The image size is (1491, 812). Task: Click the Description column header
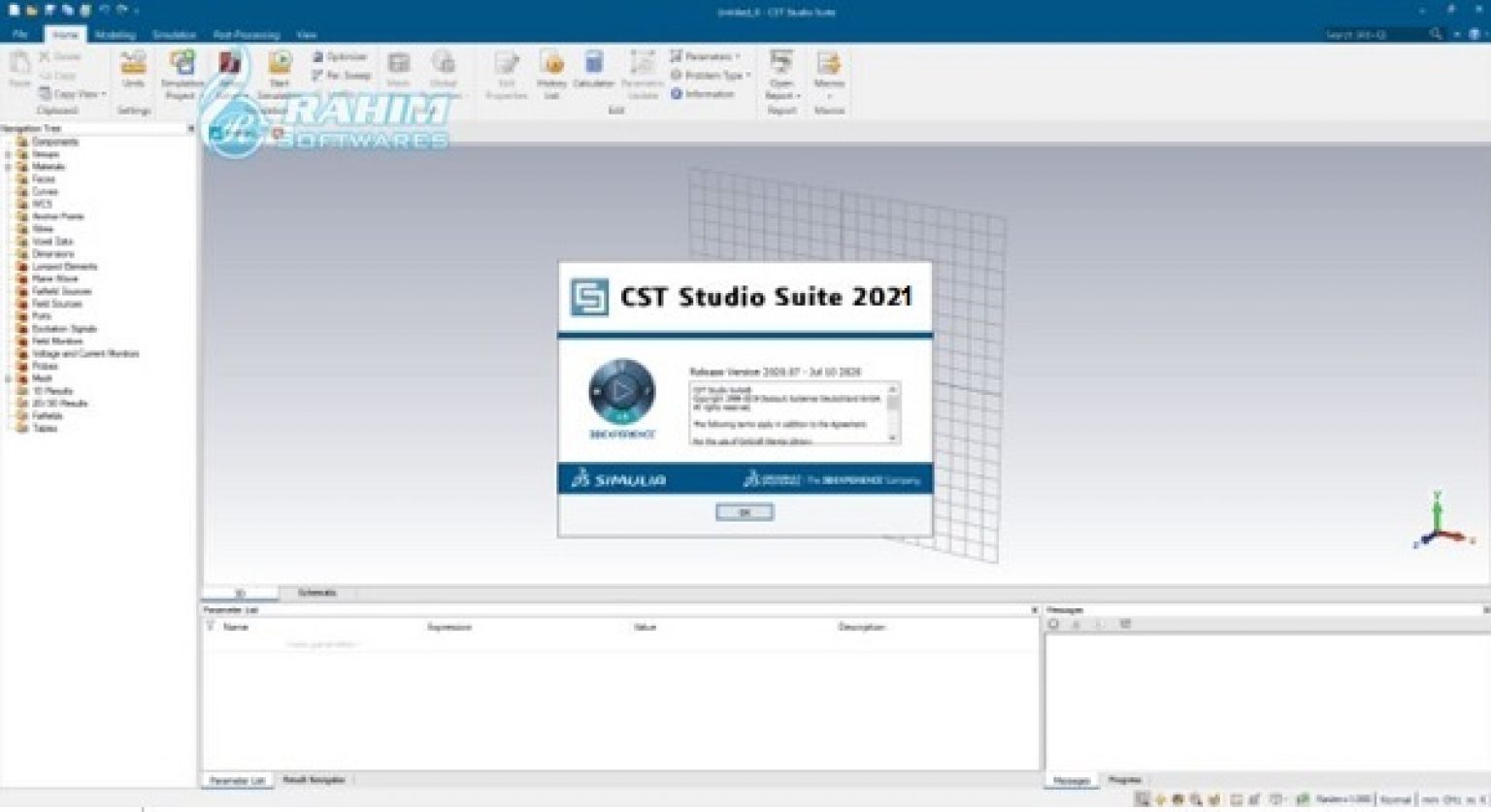click(862, 628)
